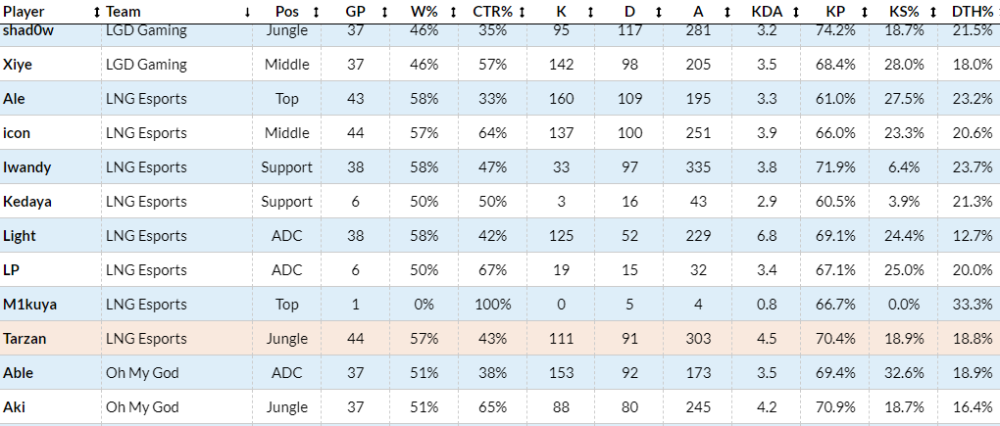Click the D column sort arrows
The width and height of the screenshot is (1000, 426).
(x=659, y=11)
